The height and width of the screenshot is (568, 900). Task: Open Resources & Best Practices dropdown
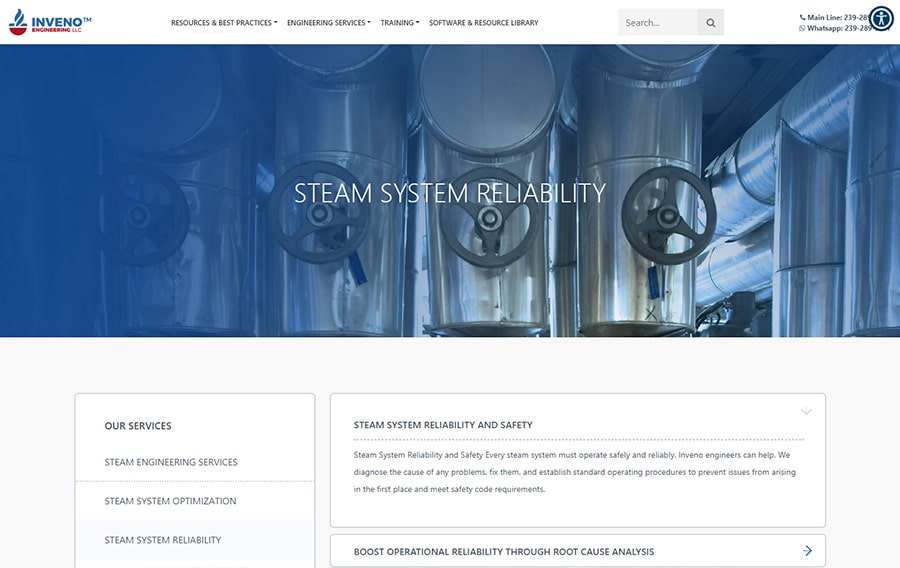223,23
